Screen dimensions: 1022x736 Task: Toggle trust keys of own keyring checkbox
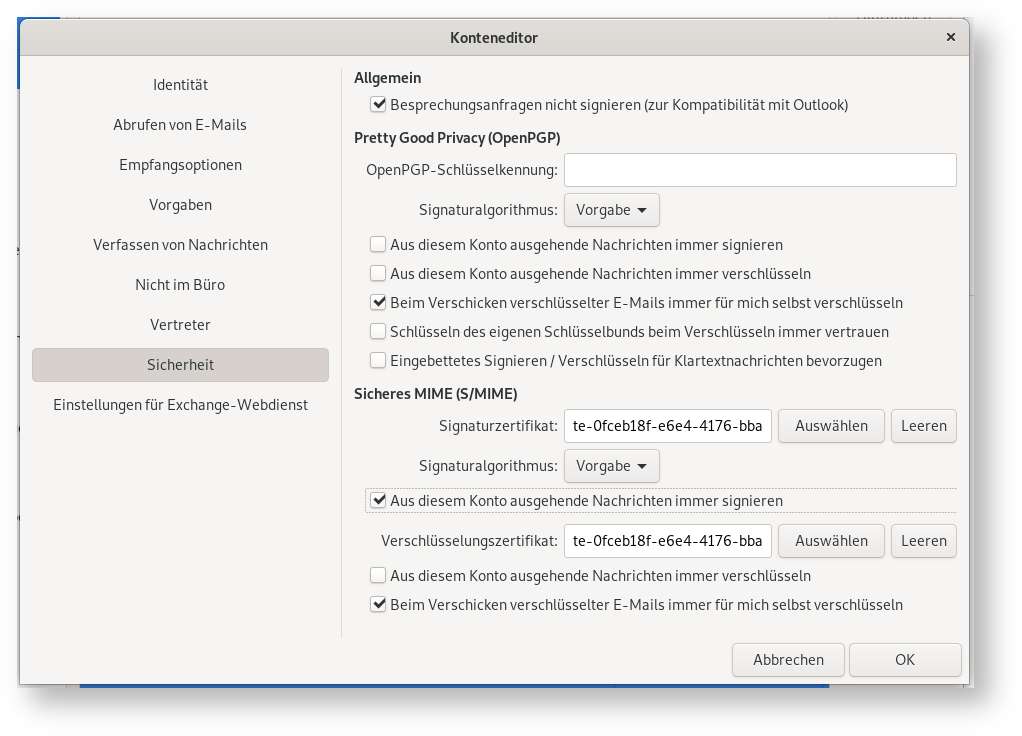coord(378,331)
